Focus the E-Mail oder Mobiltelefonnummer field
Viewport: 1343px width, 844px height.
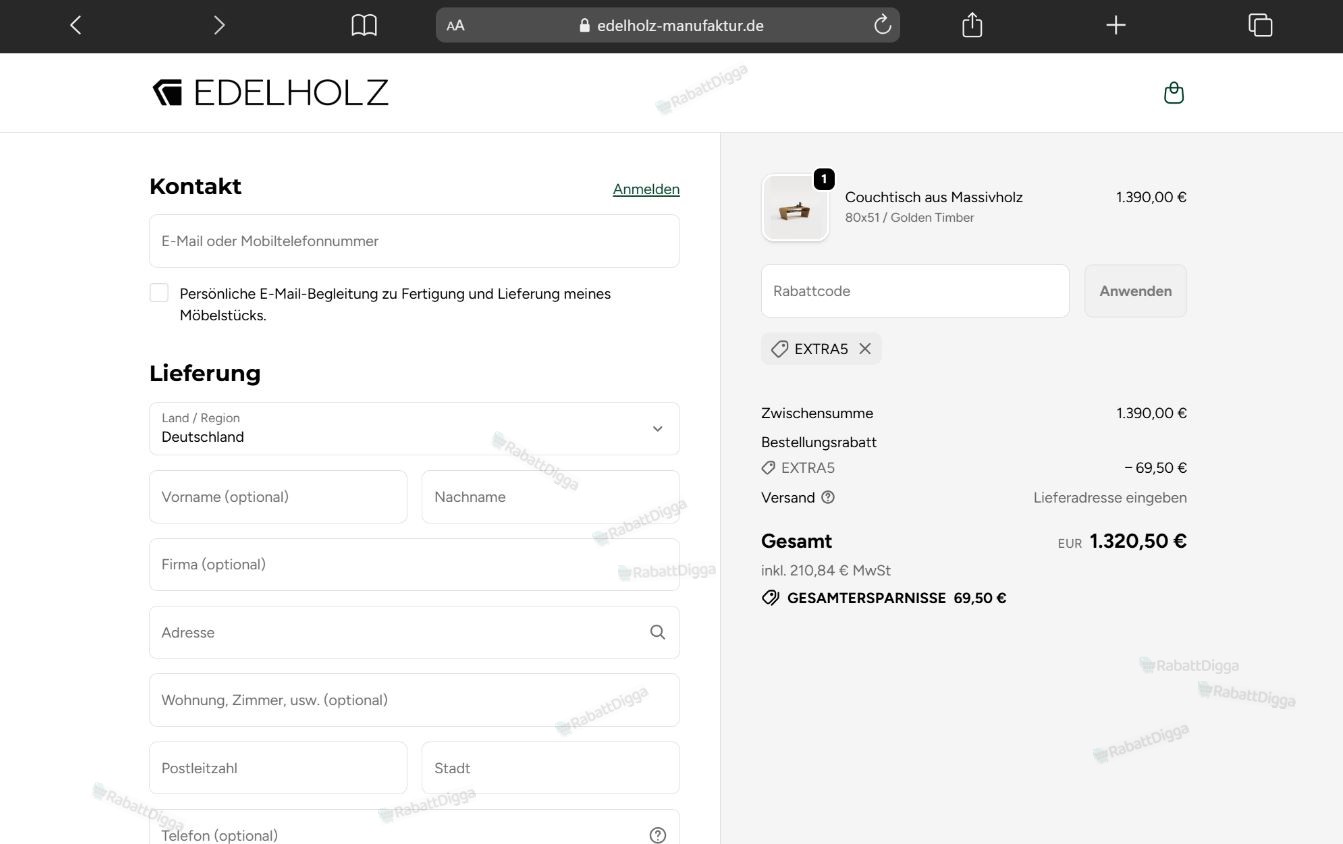click(414, 241)
